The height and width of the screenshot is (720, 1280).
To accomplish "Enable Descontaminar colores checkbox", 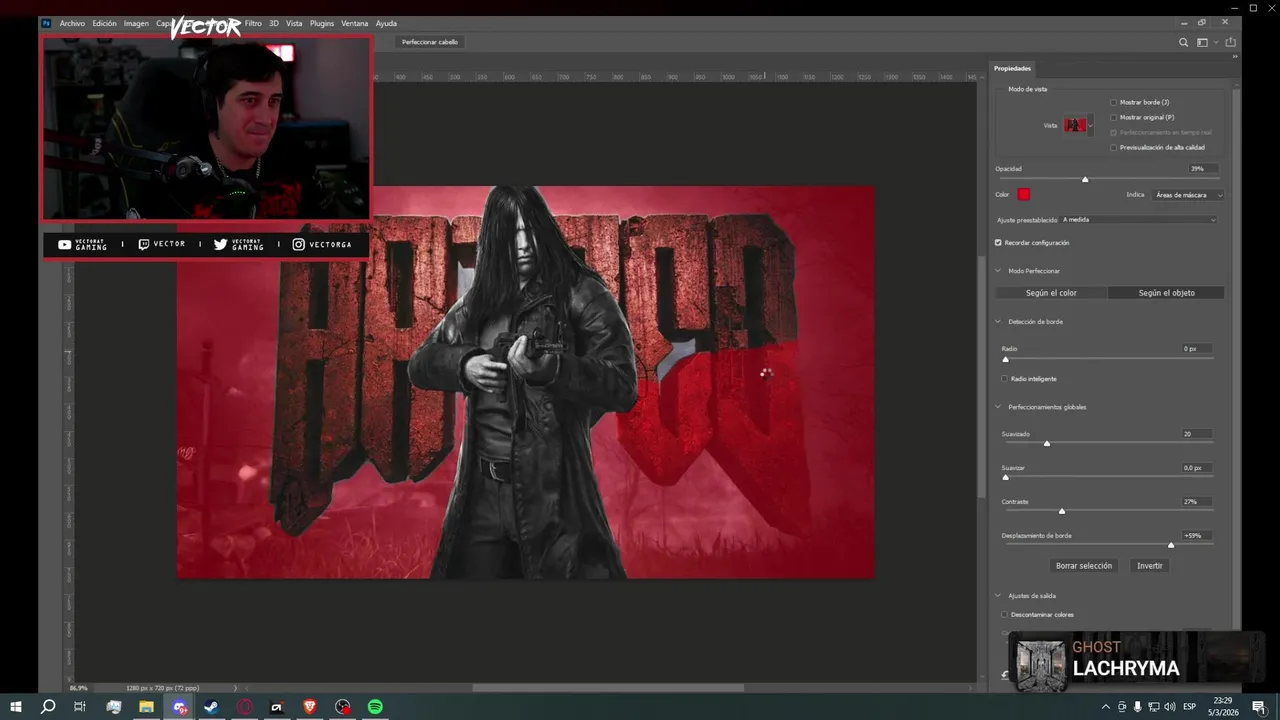I will point(1004,614).
